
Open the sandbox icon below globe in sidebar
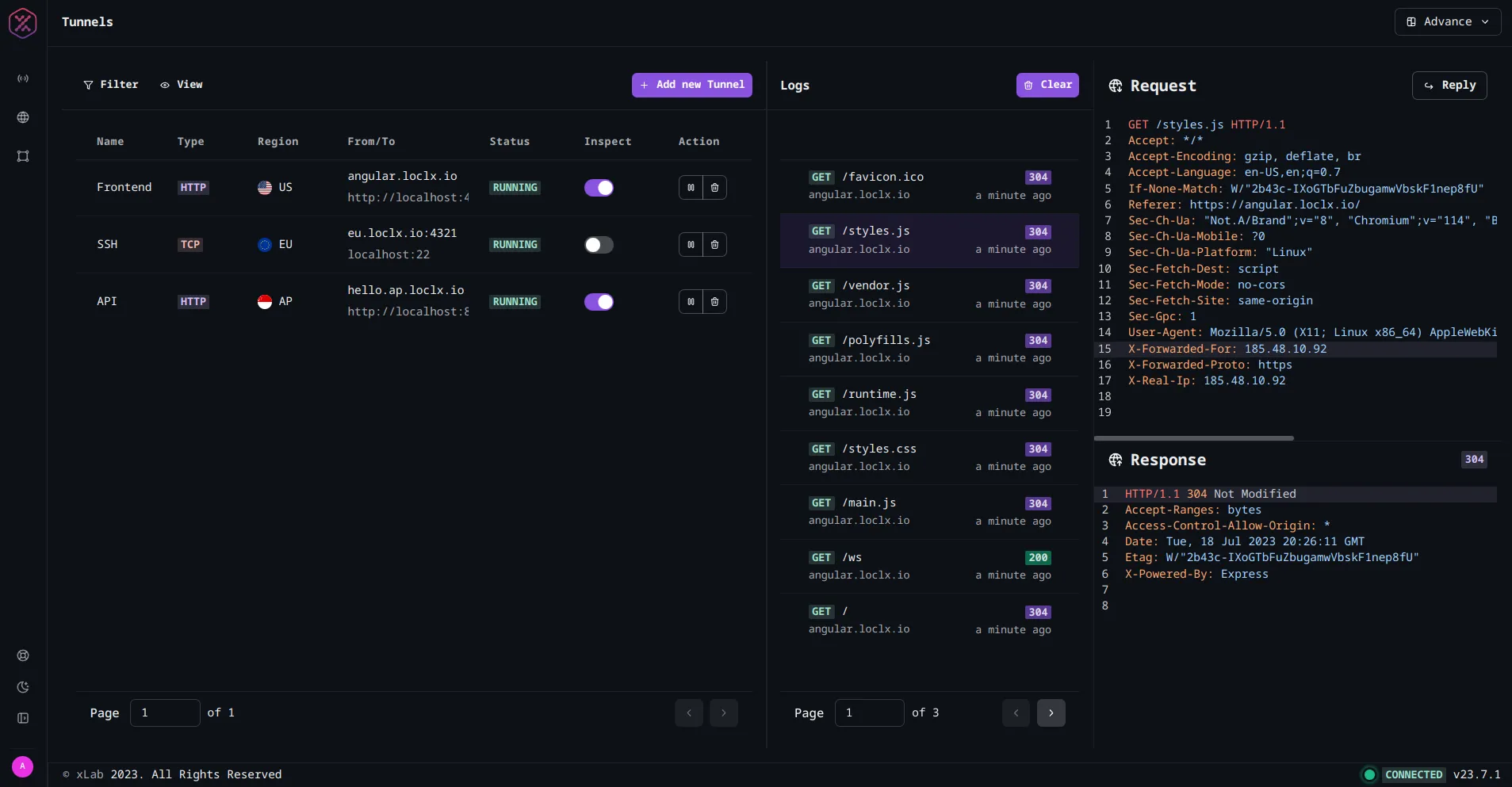[x=23, y=156]
